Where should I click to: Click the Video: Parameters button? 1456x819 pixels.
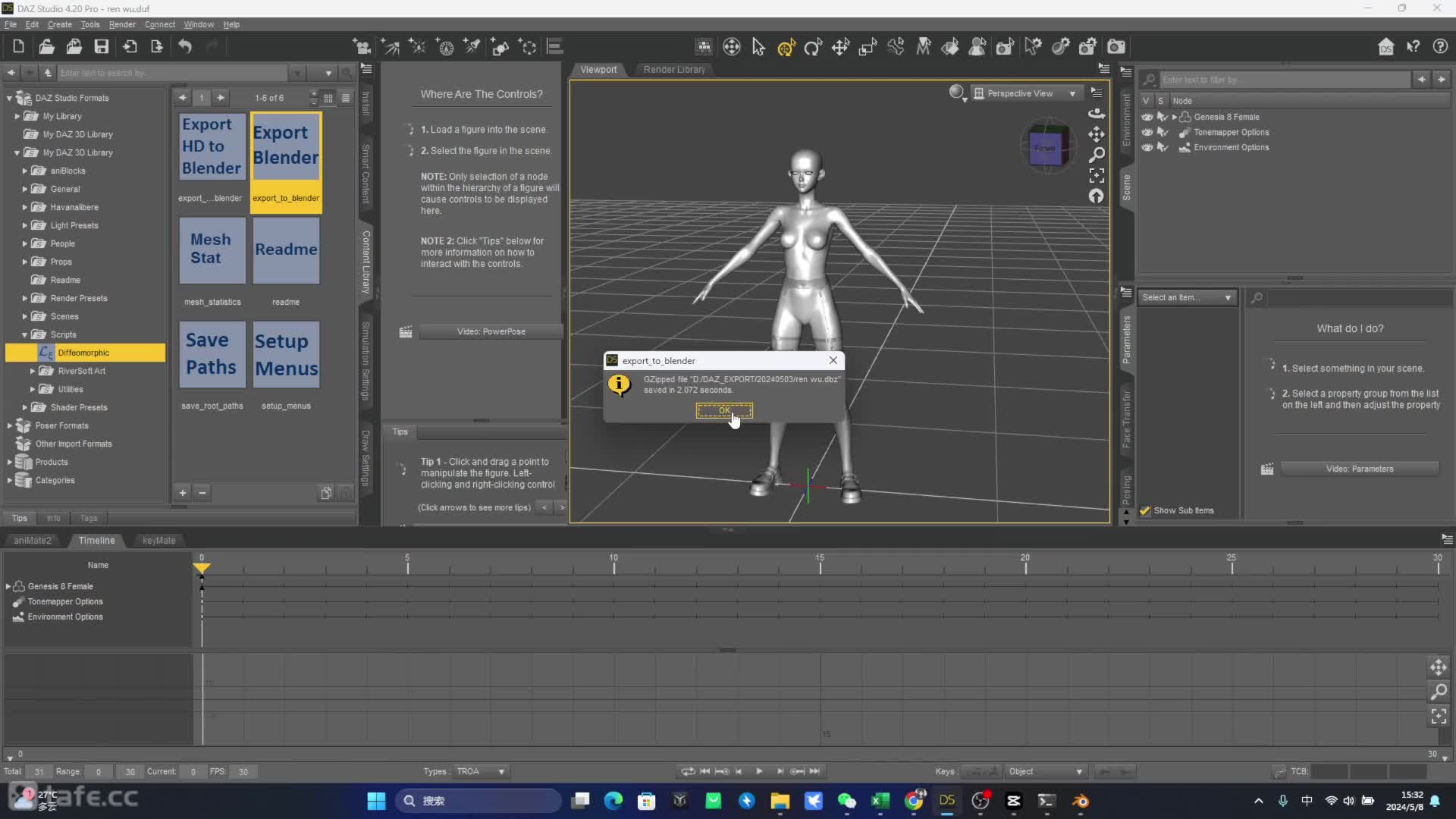pyautogui.click(x=1359, y=469)
